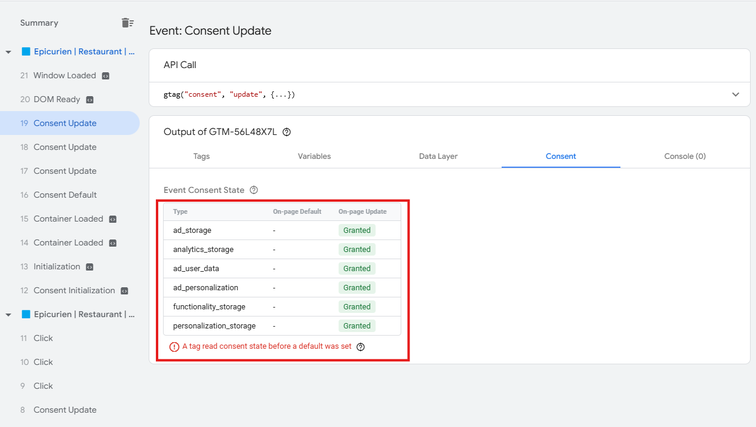Collapse the second Epicurien page group arrow
This screenshot has height=427, width=756.
click(9, 315)
